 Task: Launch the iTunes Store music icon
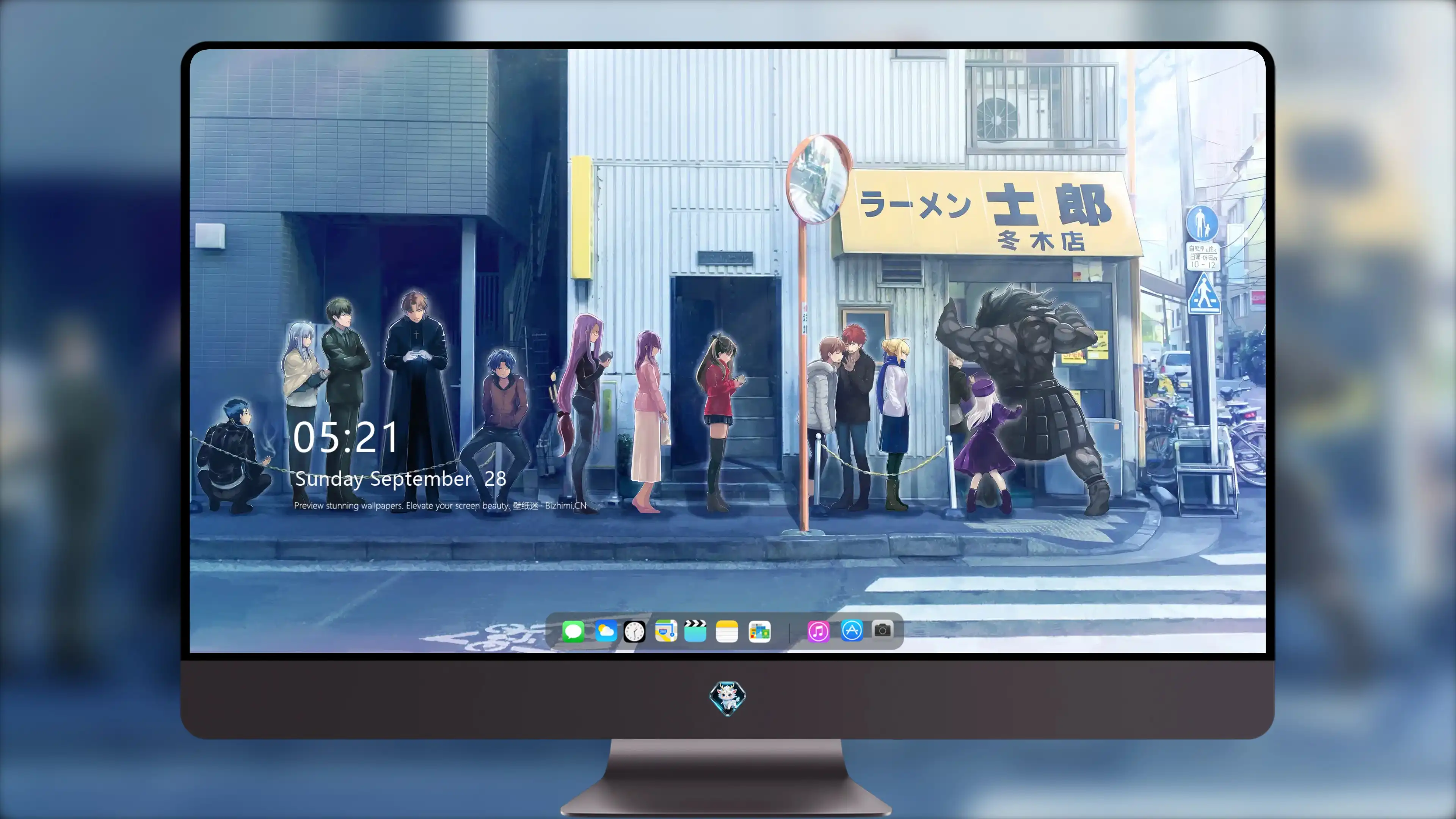tap(818, 631)
